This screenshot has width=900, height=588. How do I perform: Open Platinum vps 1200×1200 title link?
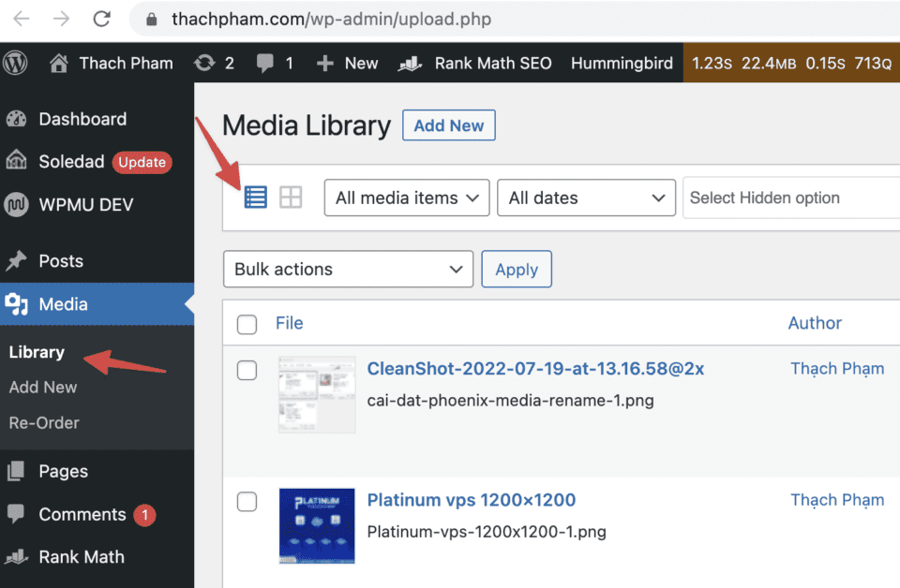(471, 500)
